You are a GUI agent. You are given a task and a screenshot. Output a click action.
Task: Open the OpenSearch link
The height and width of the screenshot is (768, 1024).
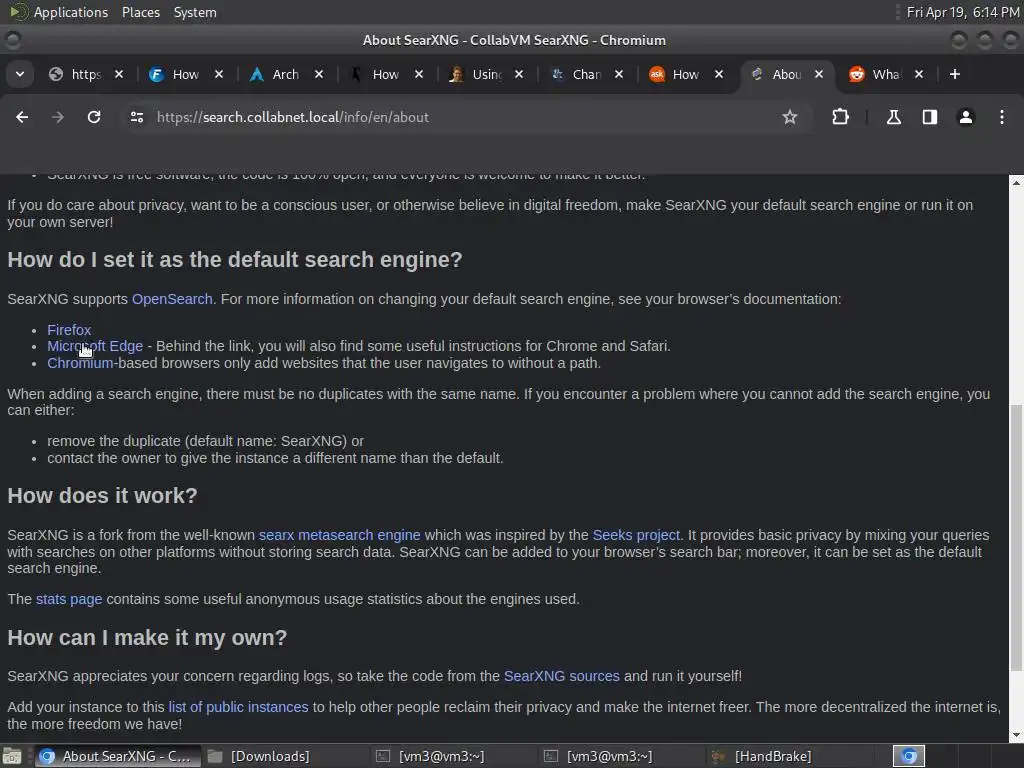click(172, 299)
